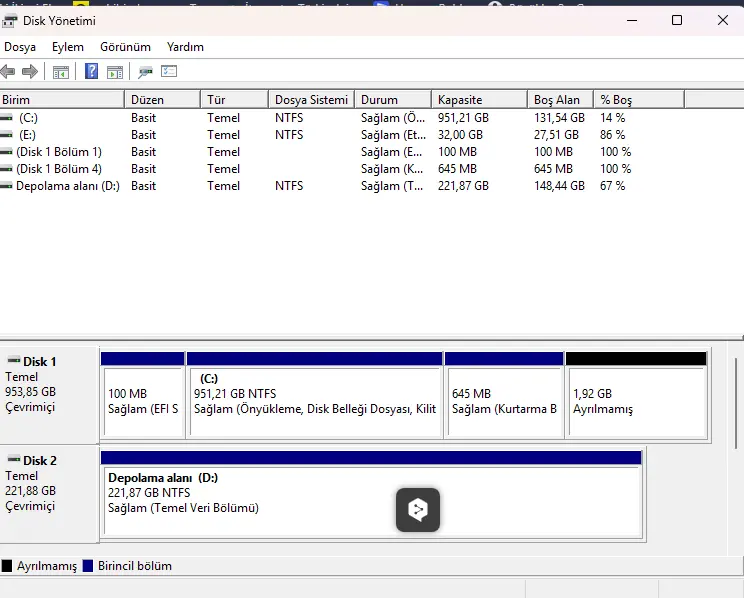Click the 221,87 GB capacity cell

[x=463, y=186]
